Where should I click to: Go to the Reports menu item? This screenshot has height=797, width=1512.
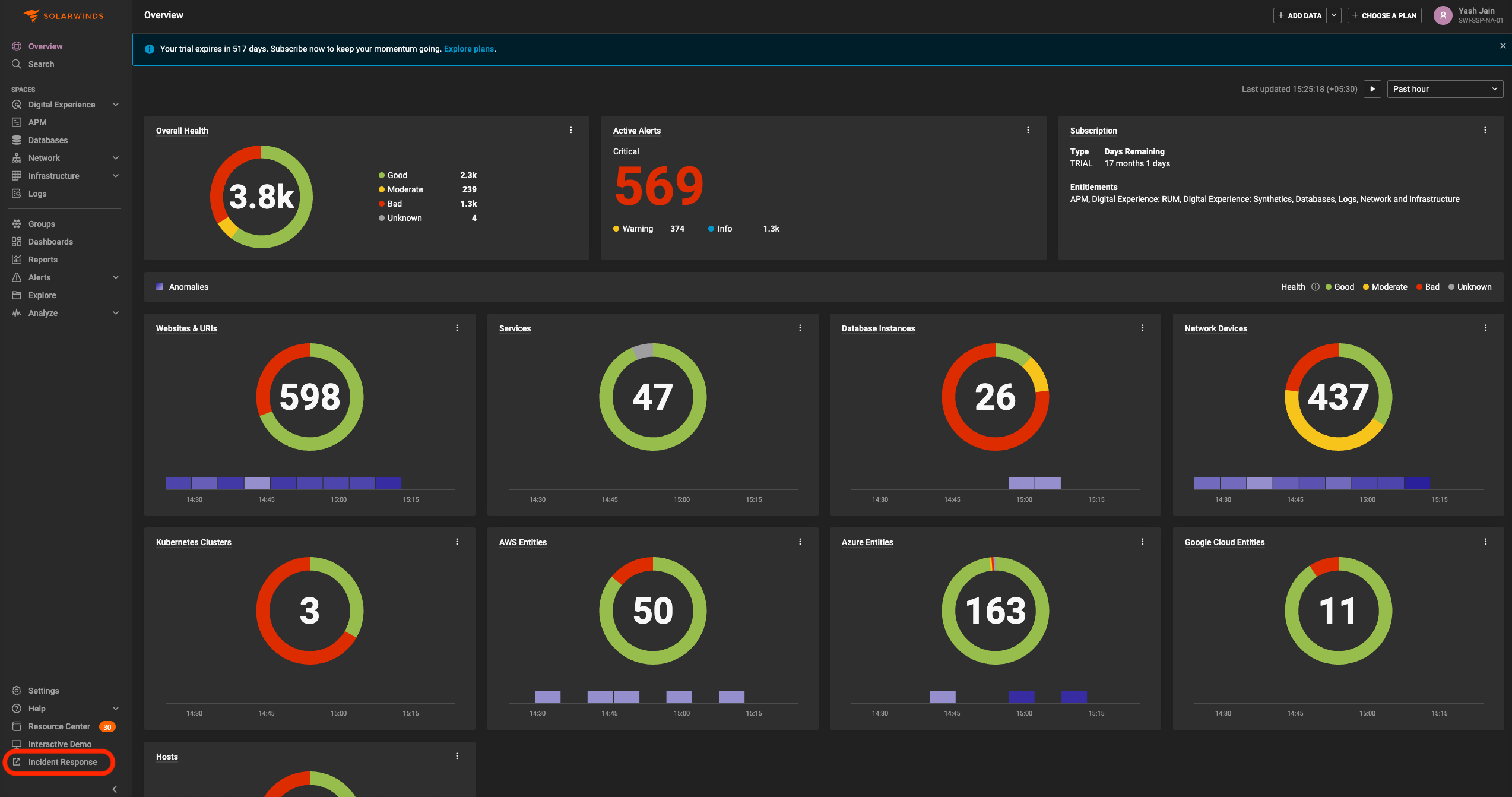click(x=43, y=260)
